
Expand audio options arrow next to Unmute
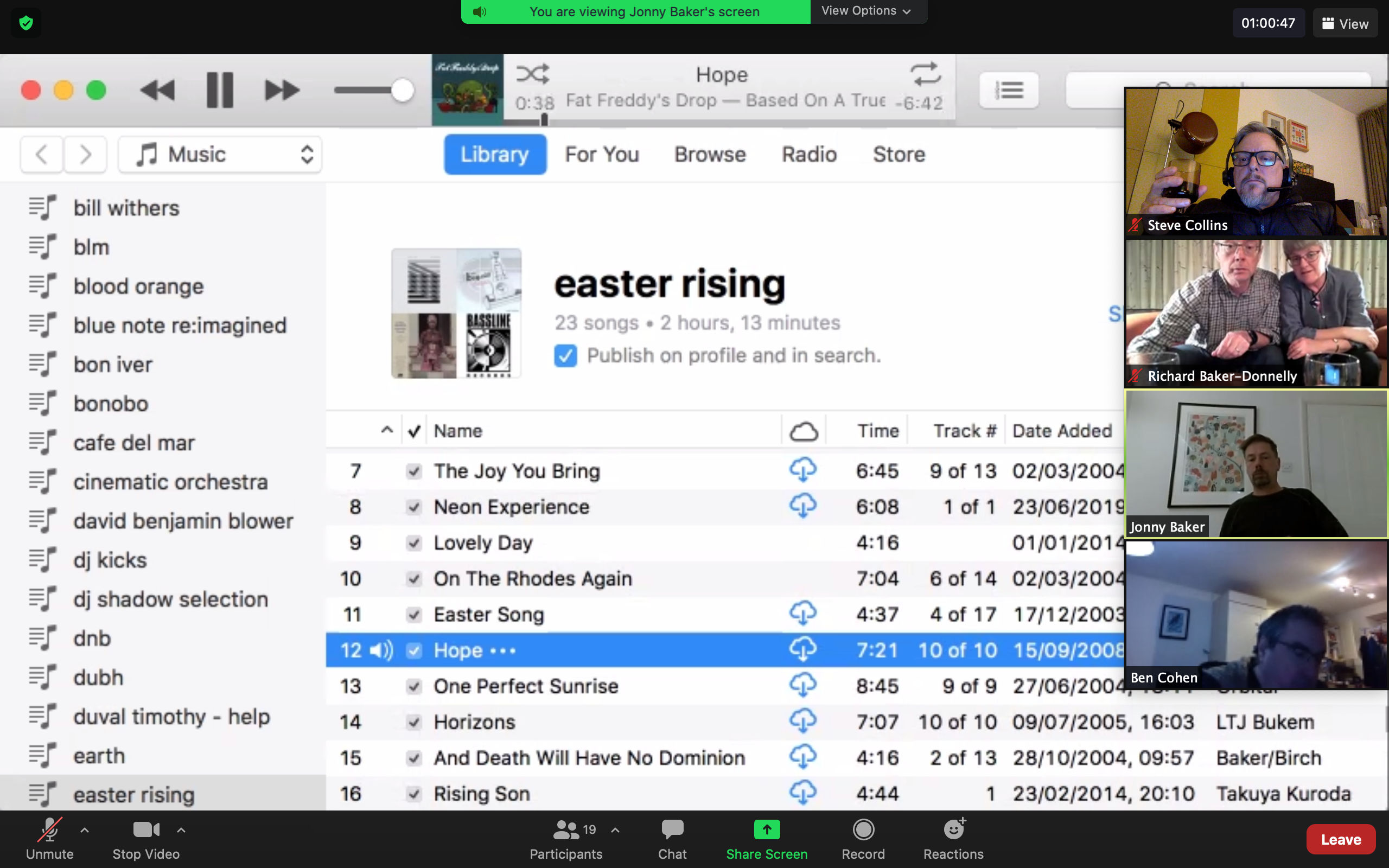(85, 829)
